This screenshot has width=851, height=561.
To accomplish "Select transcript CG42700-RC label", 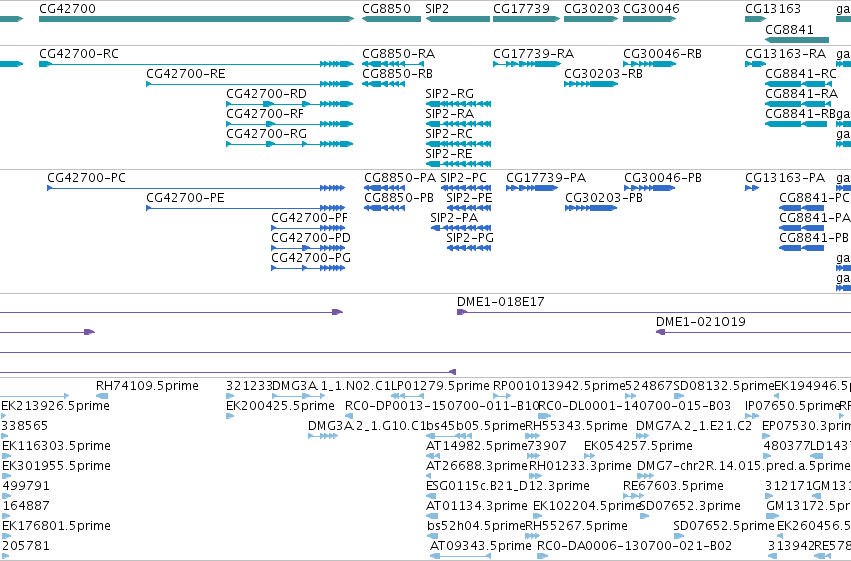I will [79, 54].
